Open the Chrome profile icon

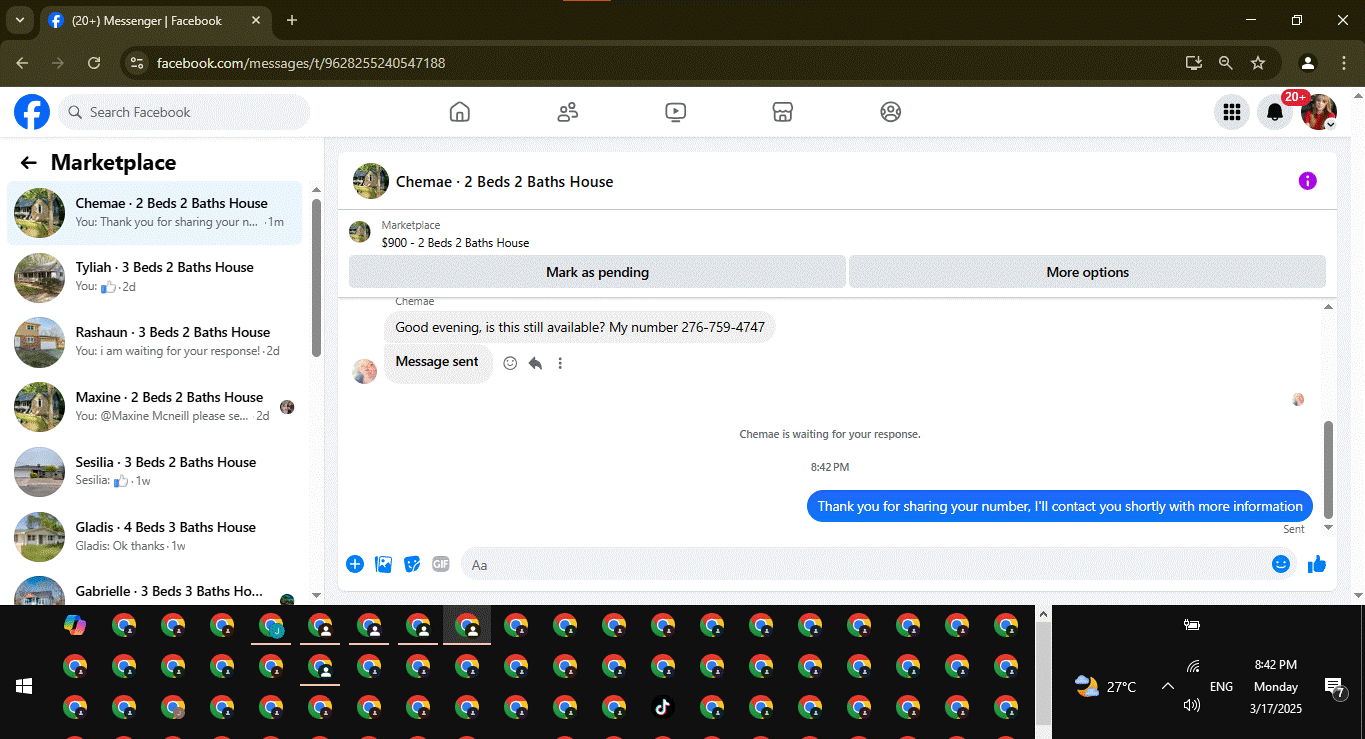pyautogui.click(x=1308, y=63)
